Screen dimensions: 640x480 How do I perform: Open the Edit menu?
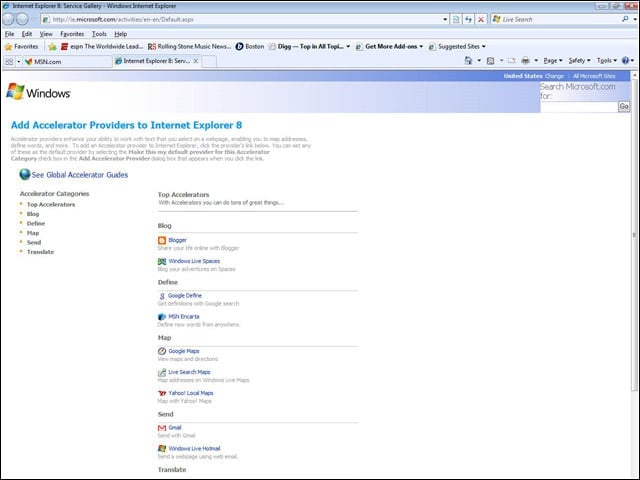(x=27, y=34)
